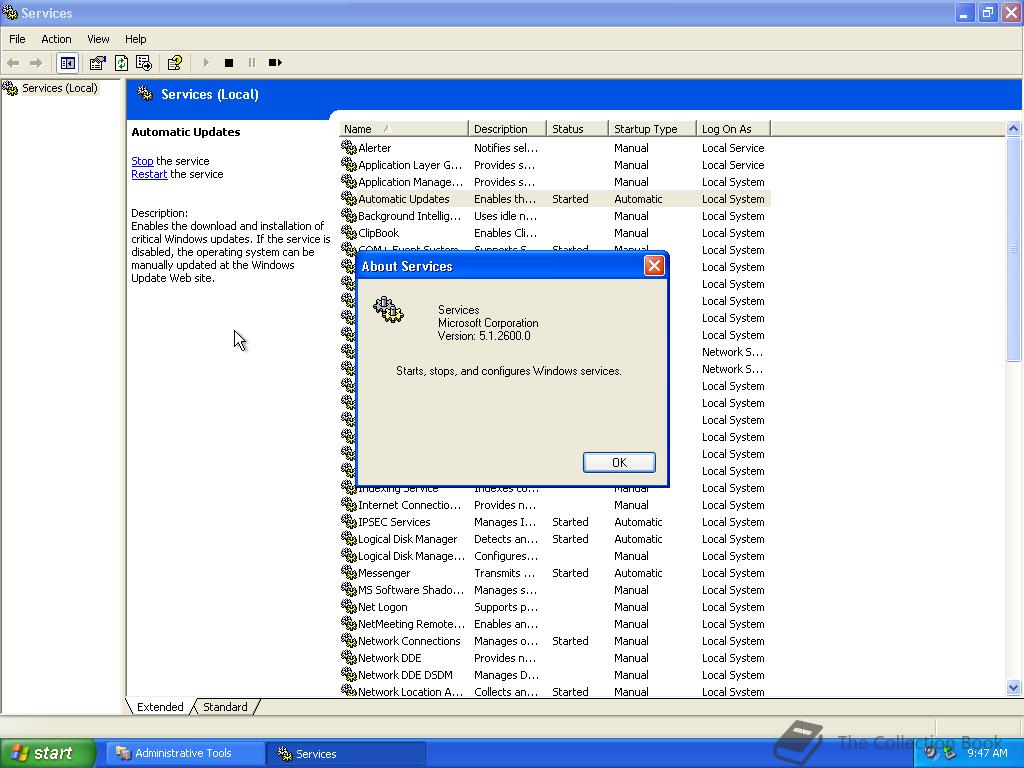The width and height of the screenshot is (1024, 768).
Task: Select the MS Software Shado... service row
Action: pyautogui.click(x=555, y=590)
